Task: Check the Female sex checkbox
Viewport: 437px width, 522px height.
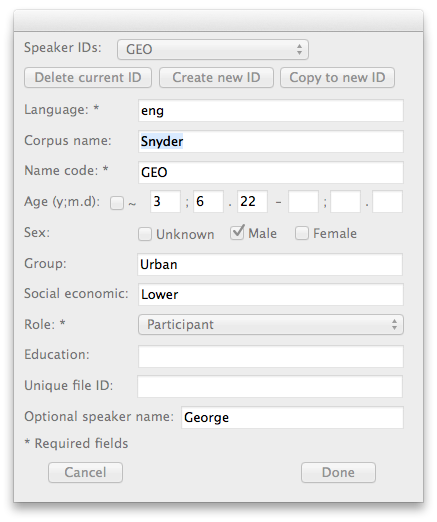Action: (302, 233)
